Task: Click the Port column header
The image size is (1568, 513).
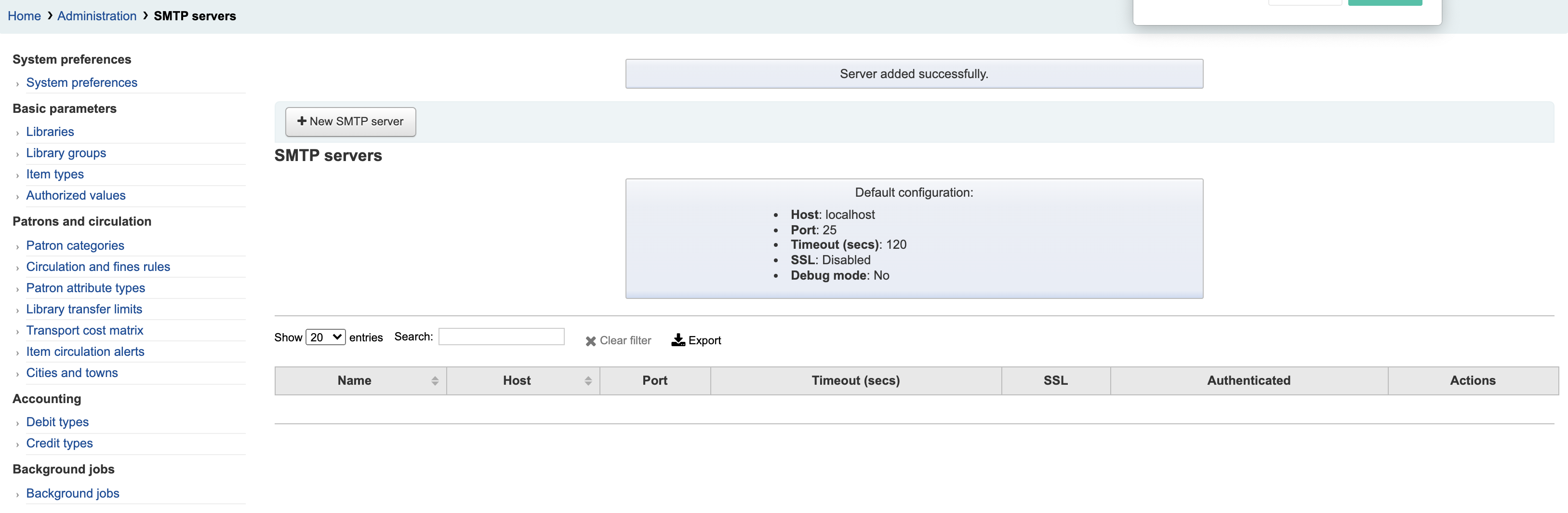Action: point(654,381)
